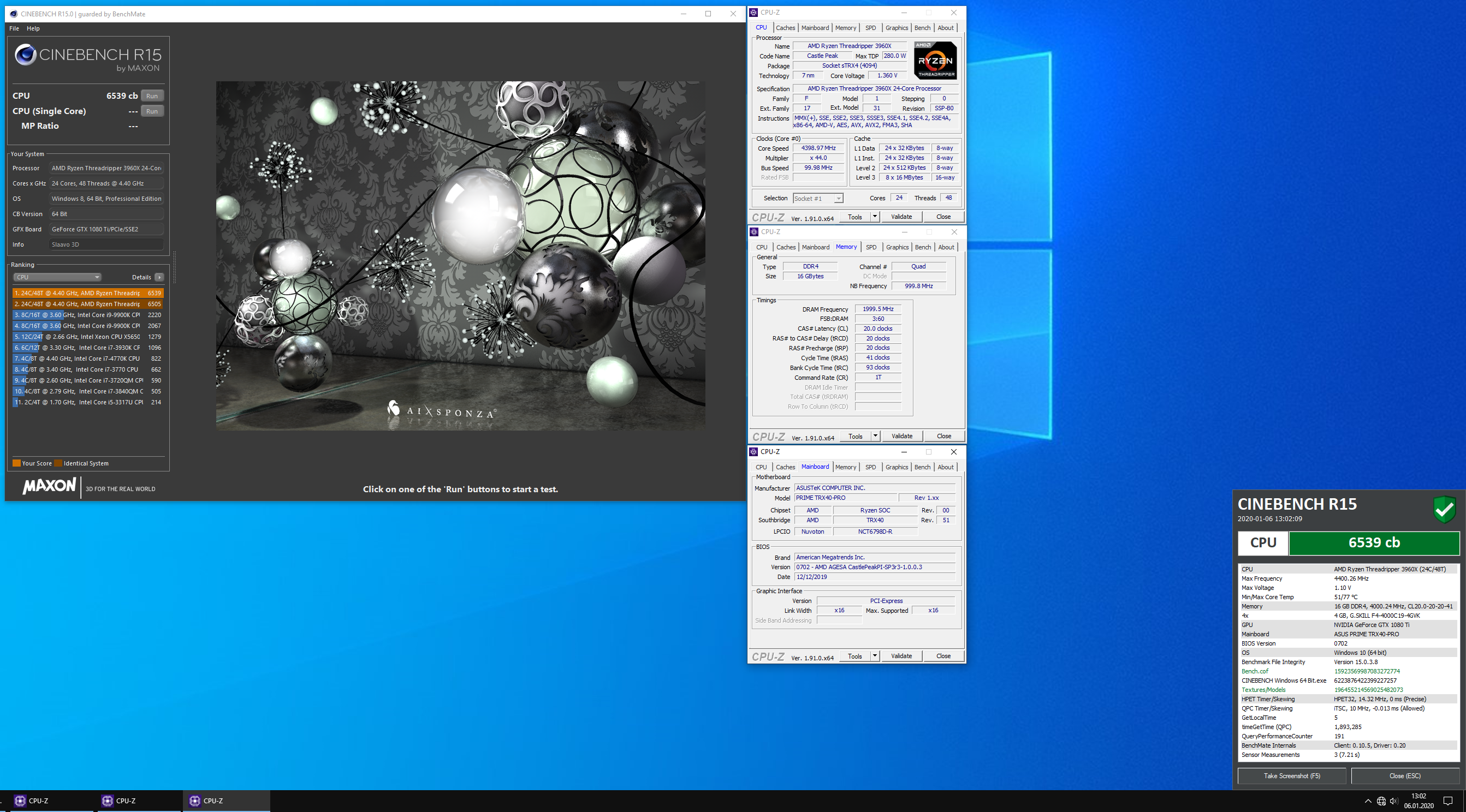Open Tools dropdown arrow in CPU-Z Mainboard window
Screen dimensions: 1466x812
coord(875,656)
